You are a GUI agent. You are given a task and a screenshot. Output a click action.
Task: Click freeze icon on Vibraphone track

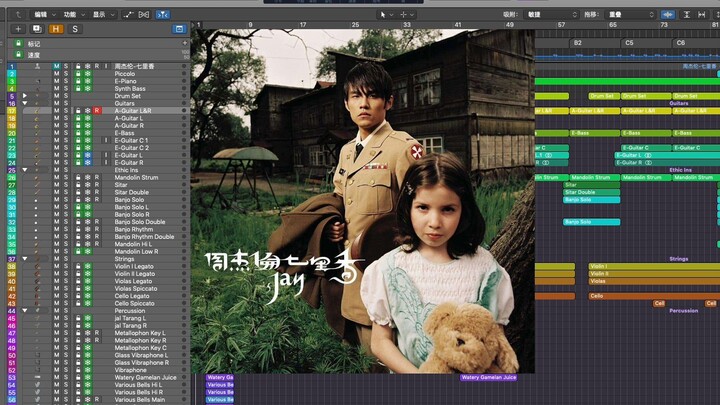[x=87, y=370]
